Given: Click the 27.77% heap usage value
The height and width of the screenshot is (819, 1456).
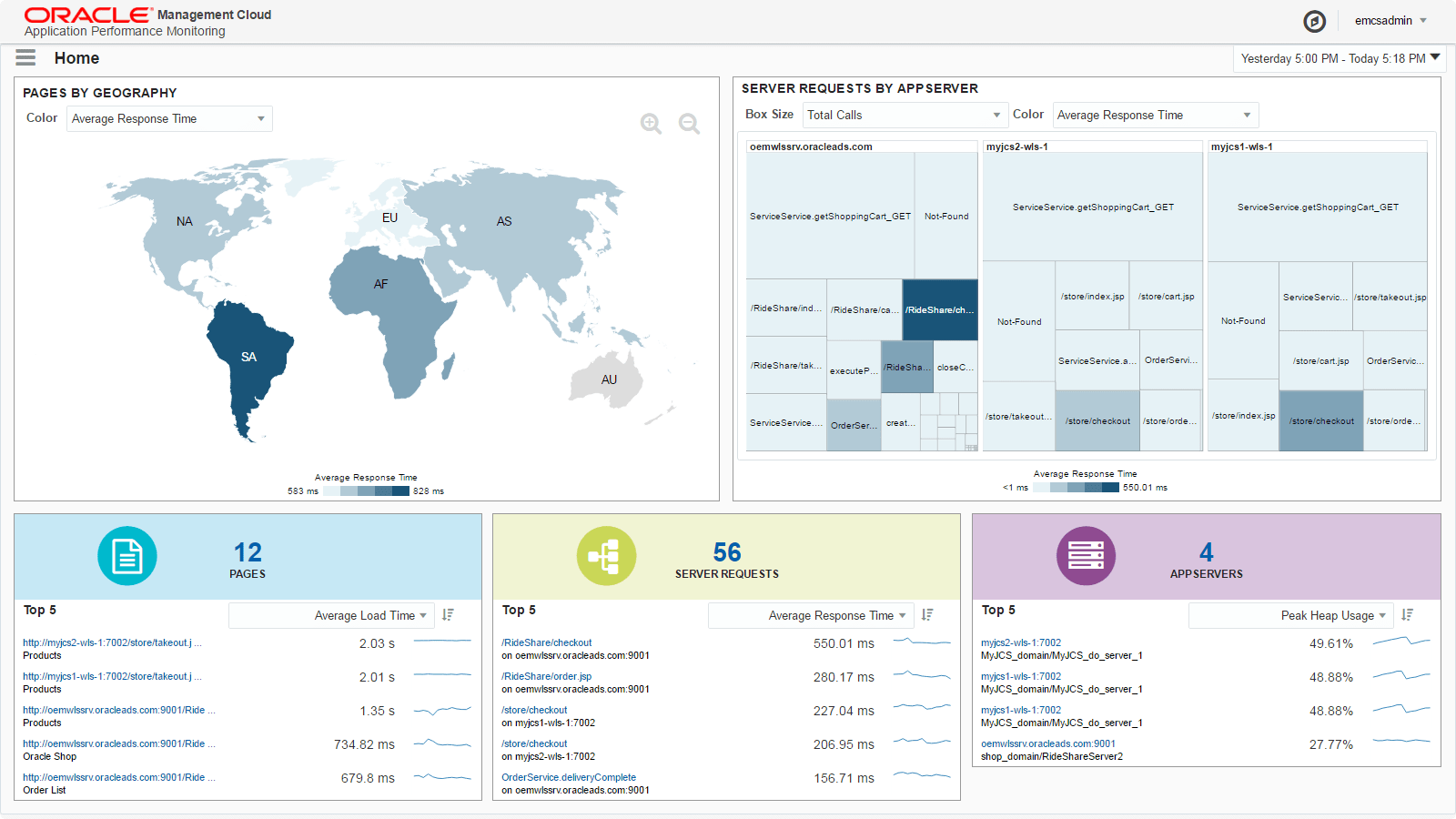Looking at the screenshot, I should pos(1331,744).
